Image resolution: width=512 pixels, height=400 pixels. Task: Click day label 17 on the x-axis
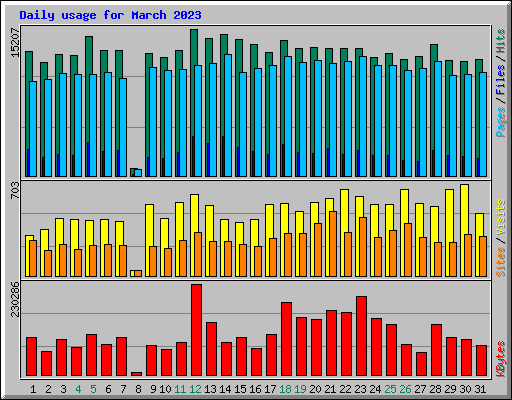pos(270,389)
